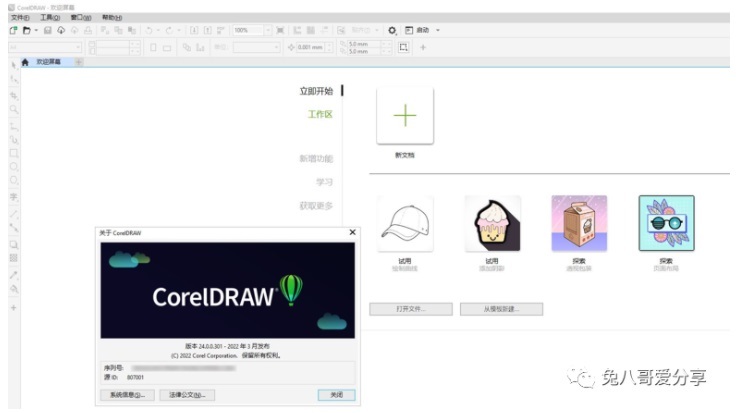This screenshot has height=413, width=736.
Task: Click the plus icon at property bar end
Action: click(x=423, y=47)
